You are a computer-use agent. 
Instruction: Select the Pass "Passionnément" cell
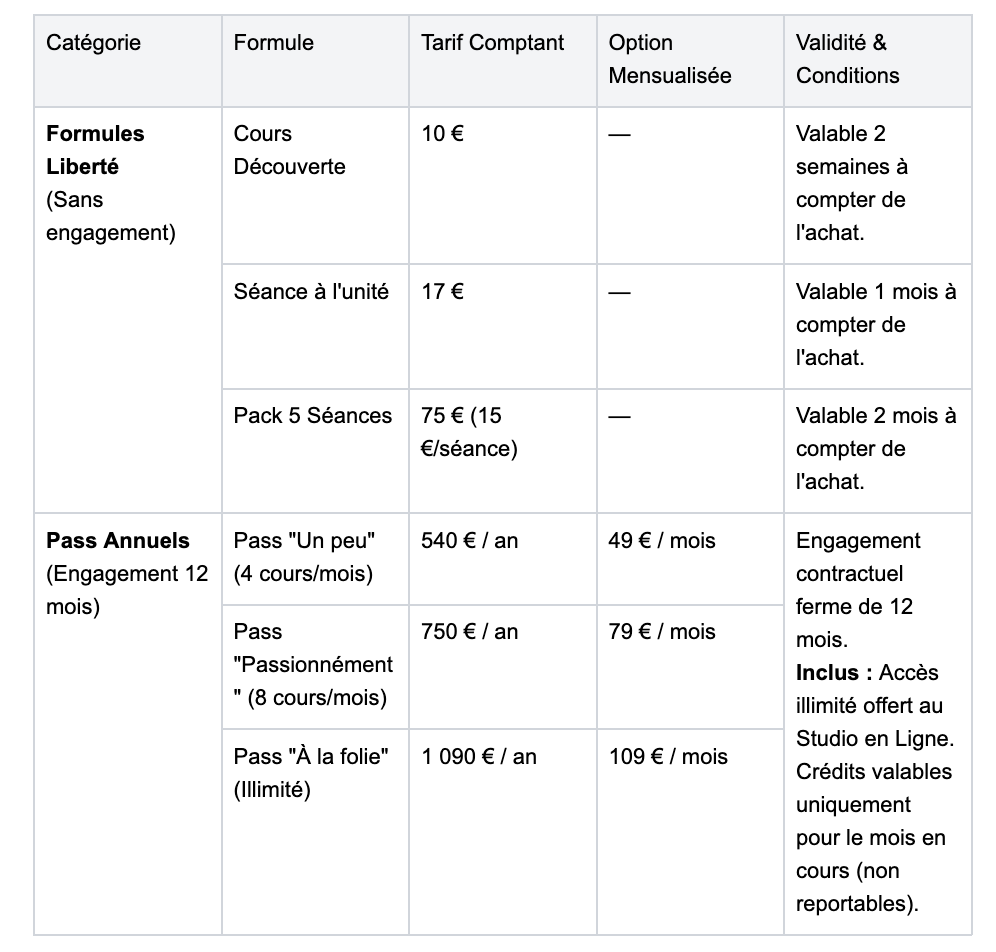(315, 667)
